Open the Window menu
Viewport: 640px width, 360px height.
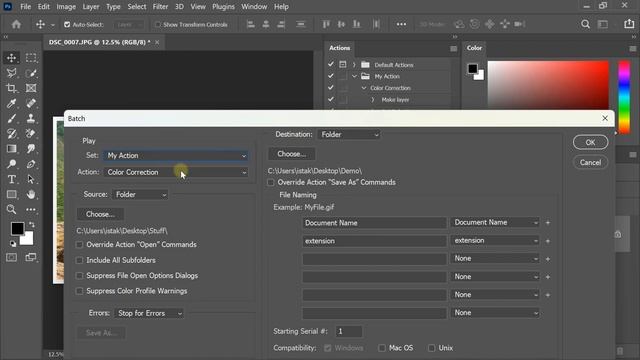tap(254, 7)
